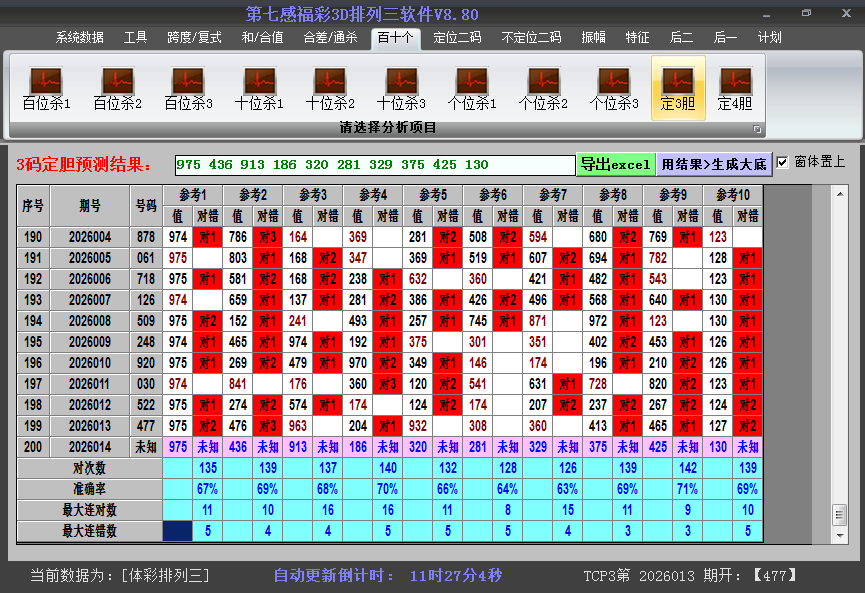This screenshot has width=865, height=593.
Task: Open the 系统数据 menu
Action: (x=79, y=38)
